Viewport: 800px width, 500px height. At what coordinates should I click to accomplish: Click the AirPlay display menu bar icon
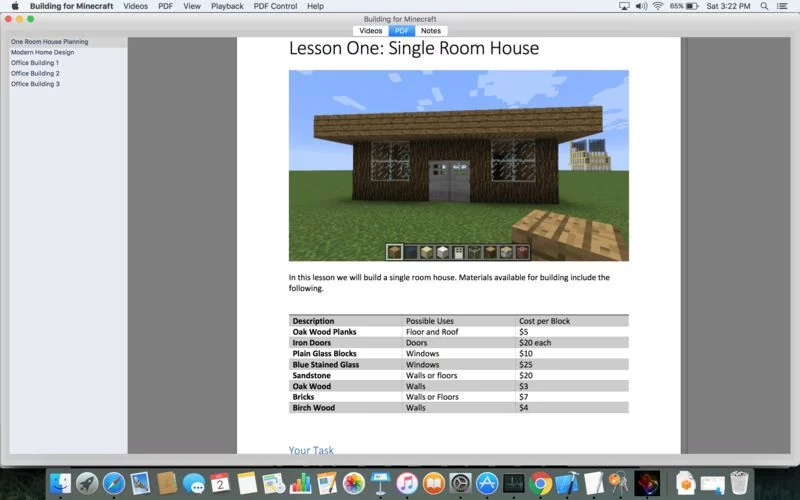pos(624,6)
